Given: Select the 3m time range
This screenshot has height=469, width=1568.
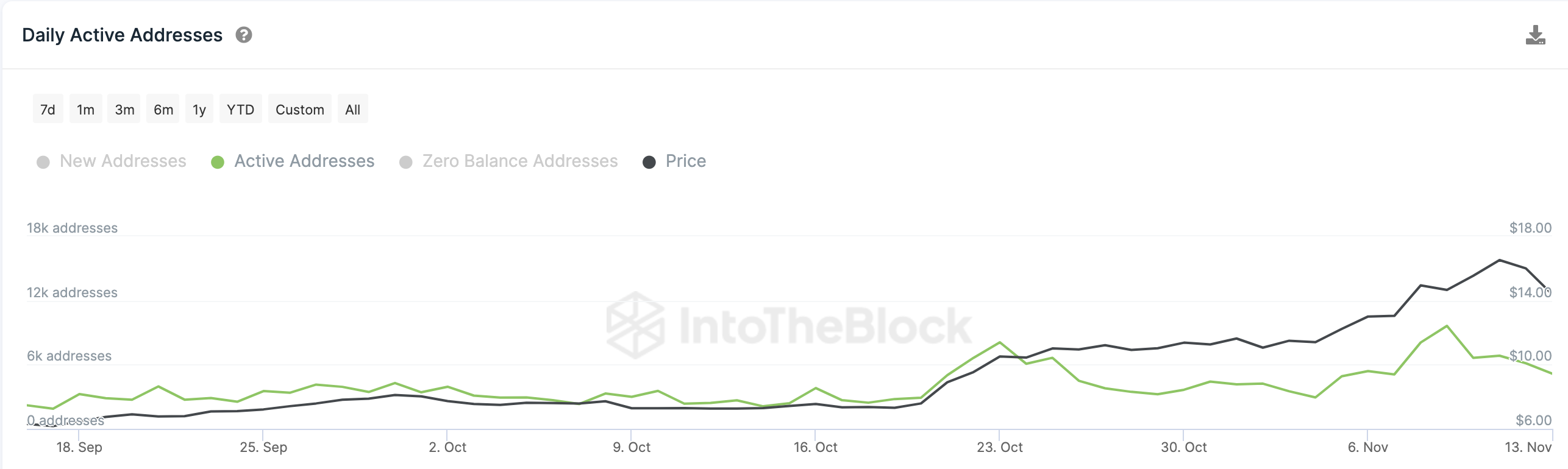Looking at the screenshot, I should (124, 110).
